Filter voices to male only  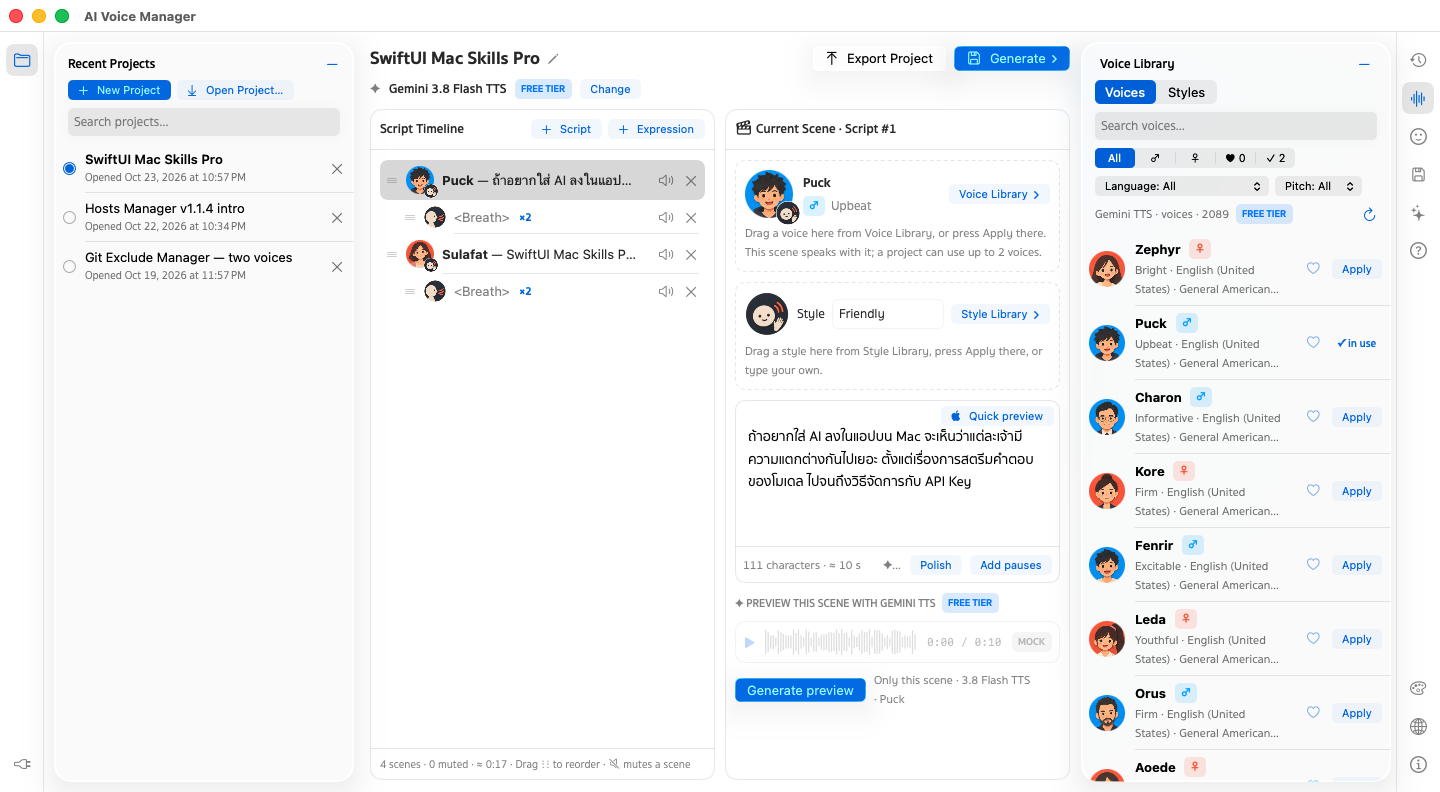(1155, 158)
